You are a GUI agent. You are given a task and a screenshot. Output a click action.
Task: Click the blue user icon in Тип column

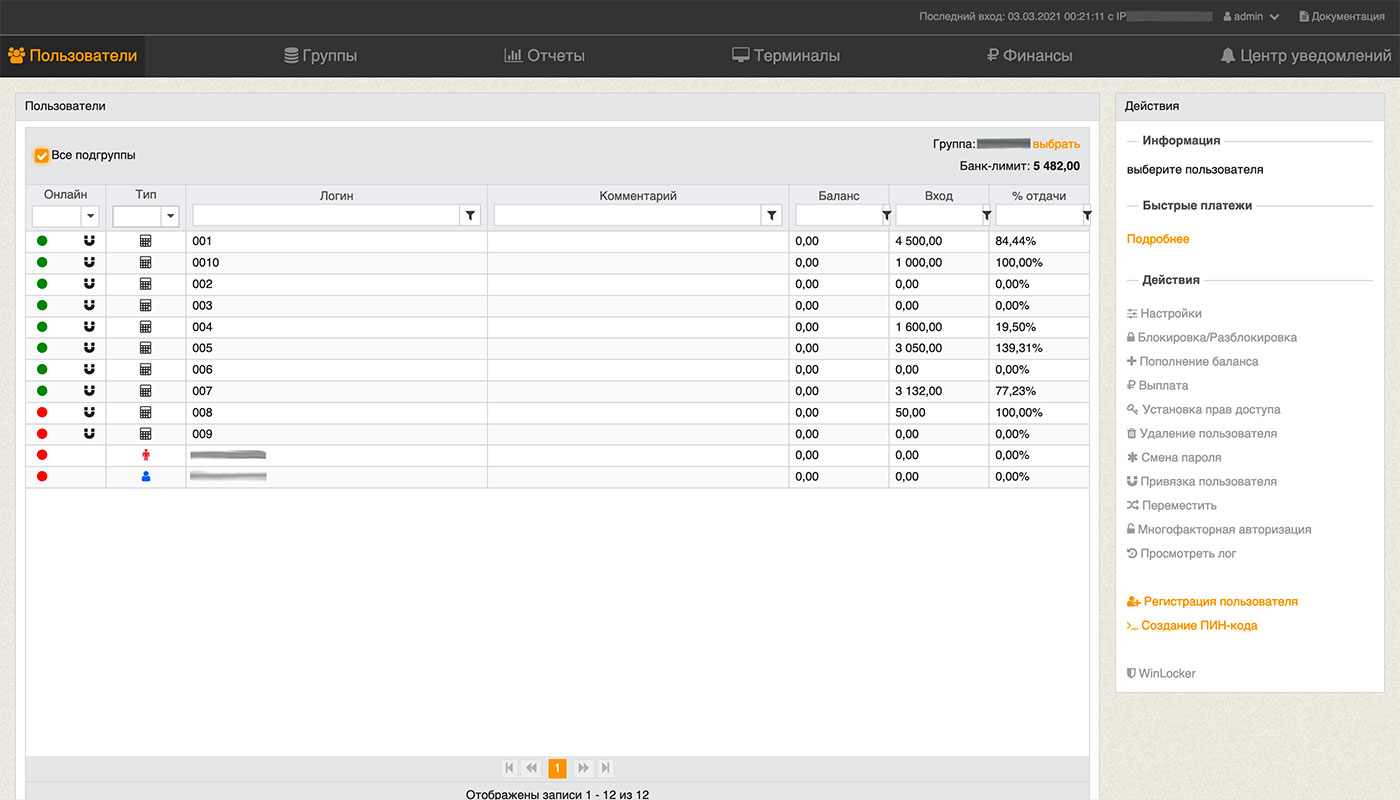(x=145, y=477)
